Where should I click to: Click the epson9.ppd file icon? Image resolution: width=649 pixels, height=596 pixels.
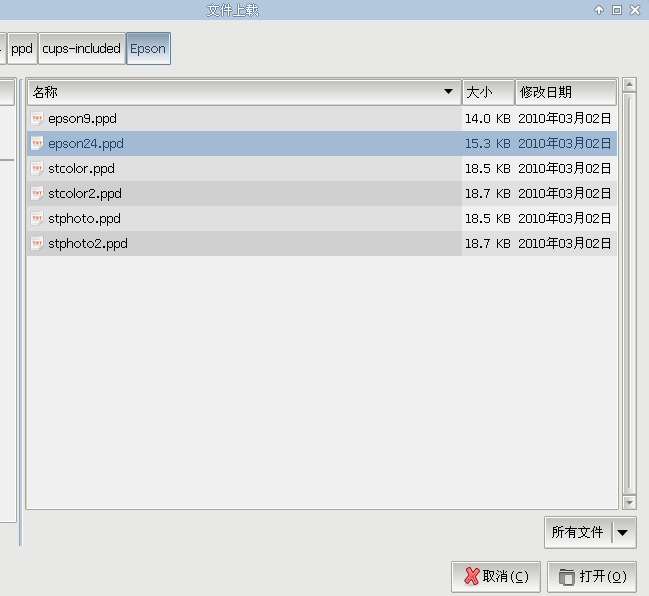pyautogui.click(x=37, y=119)
